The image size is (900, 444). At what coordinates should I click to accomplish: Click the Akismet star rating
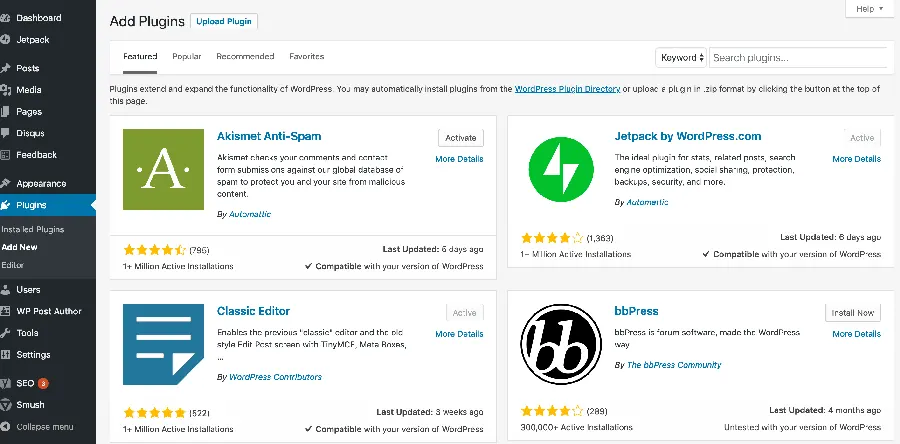pyautogui.click(x=154, y=250)
